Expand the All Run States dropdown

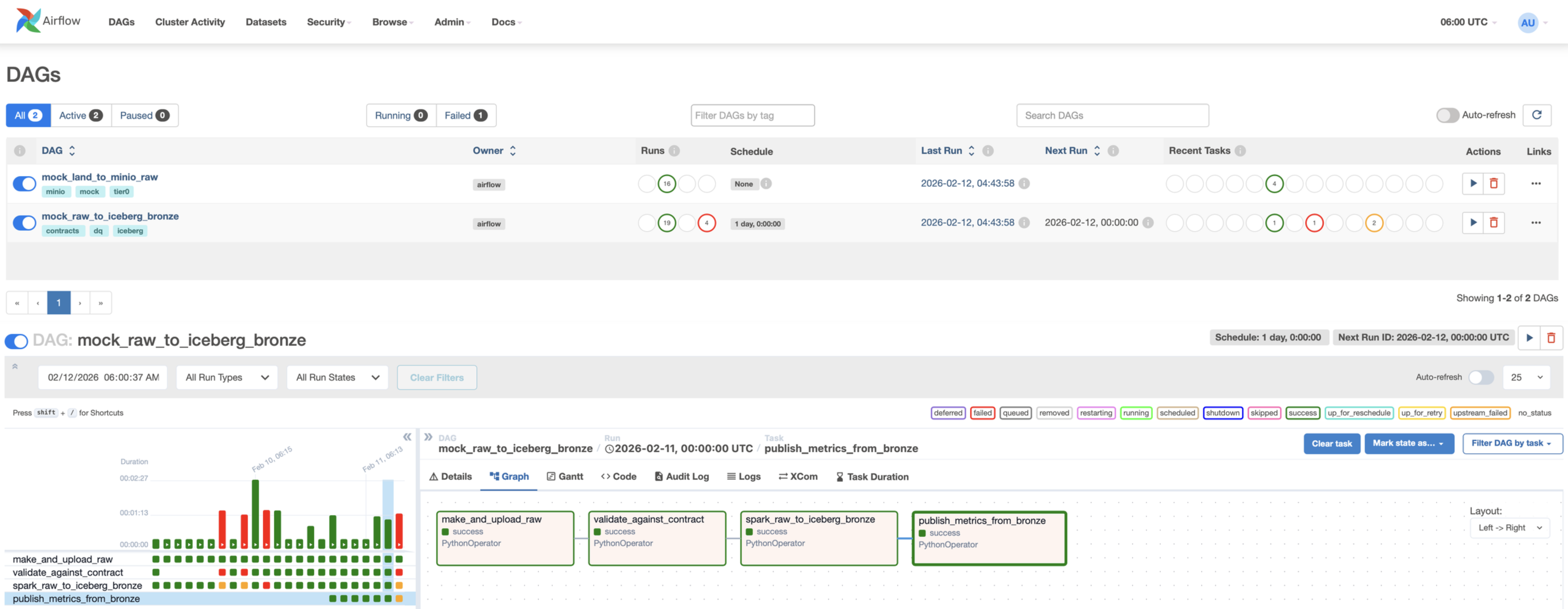coord(337,377)
